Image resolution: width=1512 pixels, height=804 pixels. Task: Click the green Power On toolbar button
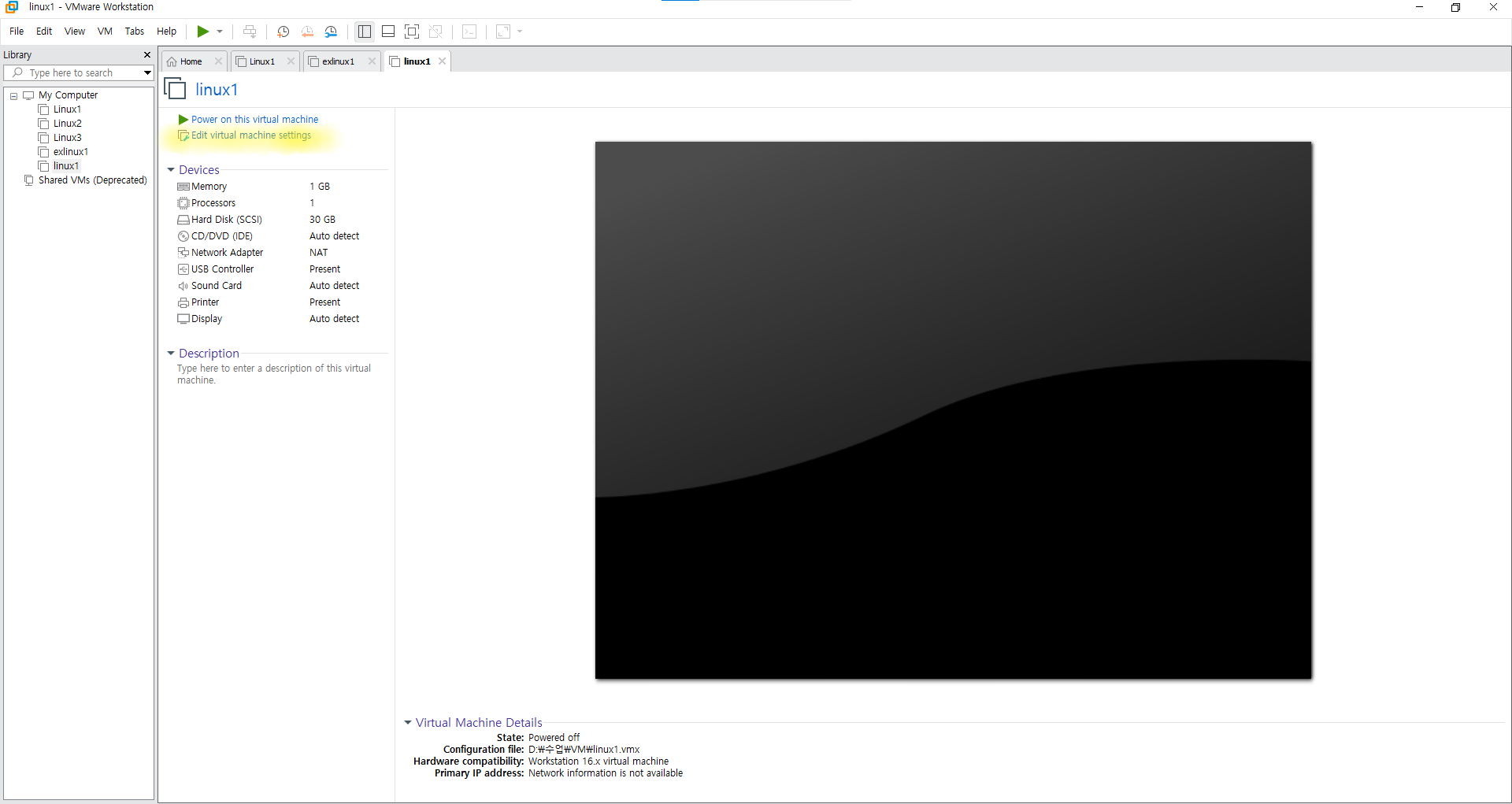pos(202,31)
